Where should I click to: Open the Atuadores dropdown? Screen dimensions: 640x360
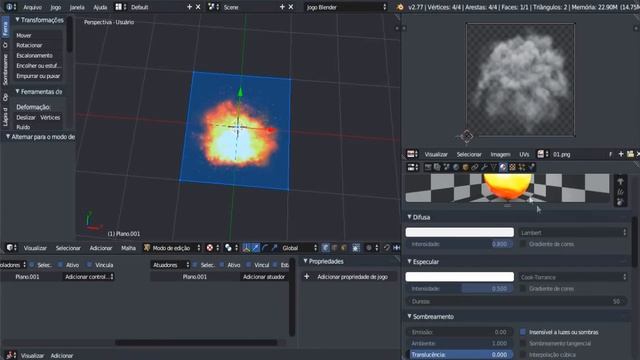coord(170,265)
